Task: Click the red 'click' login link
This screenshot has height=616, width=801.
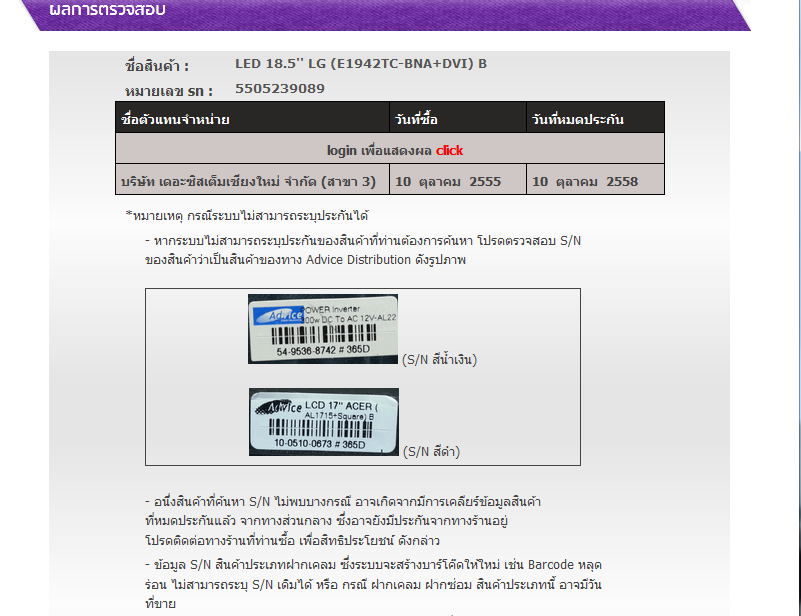Action: tap(449, 151)
